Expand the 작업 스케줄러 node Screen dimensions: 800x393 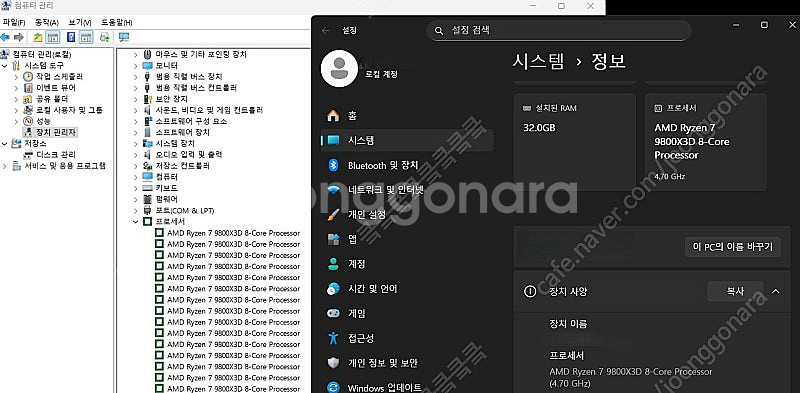[x=16, y=77]
